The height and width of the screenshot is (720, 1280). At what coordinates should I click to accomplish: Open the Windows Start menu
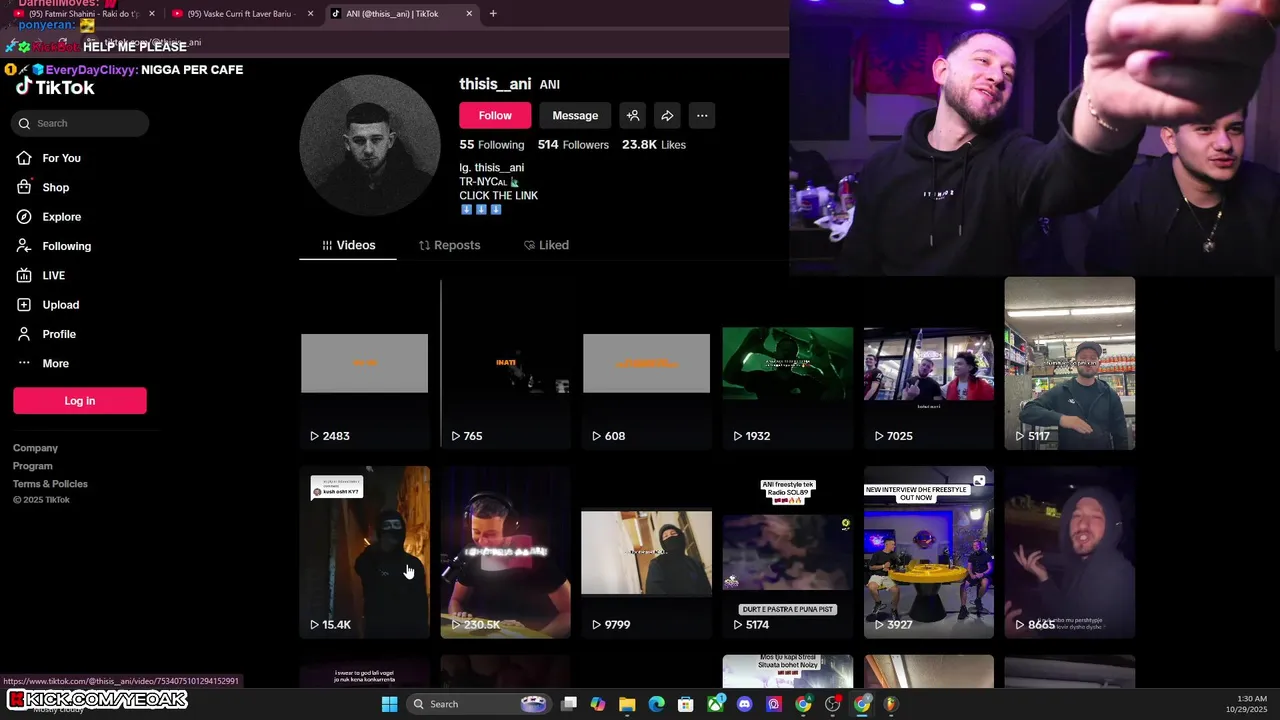(x=390, y=704)
